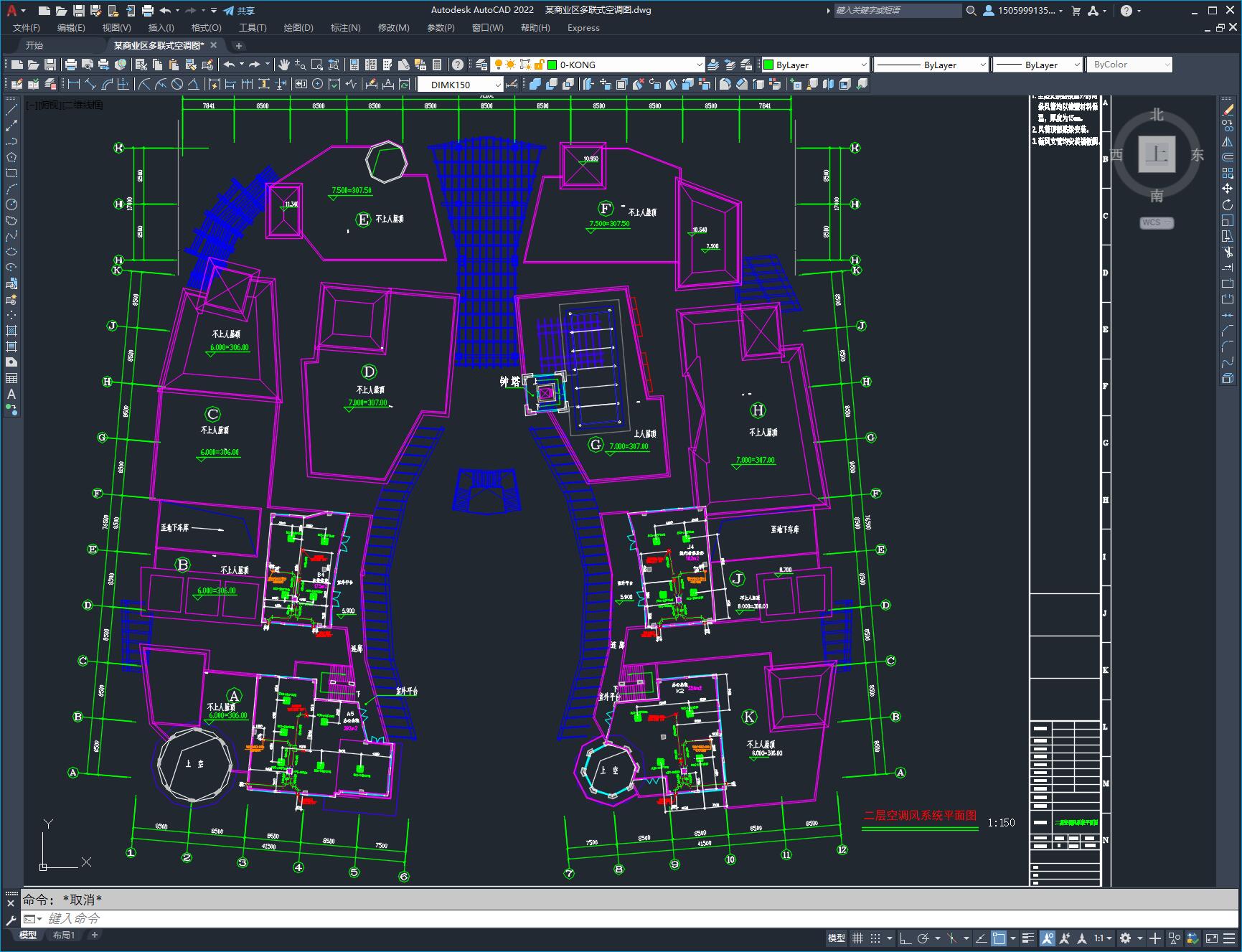Toggle lineweight display in status bar
Viewport: 1242px width, 952px height.
tap(1028, 938)
